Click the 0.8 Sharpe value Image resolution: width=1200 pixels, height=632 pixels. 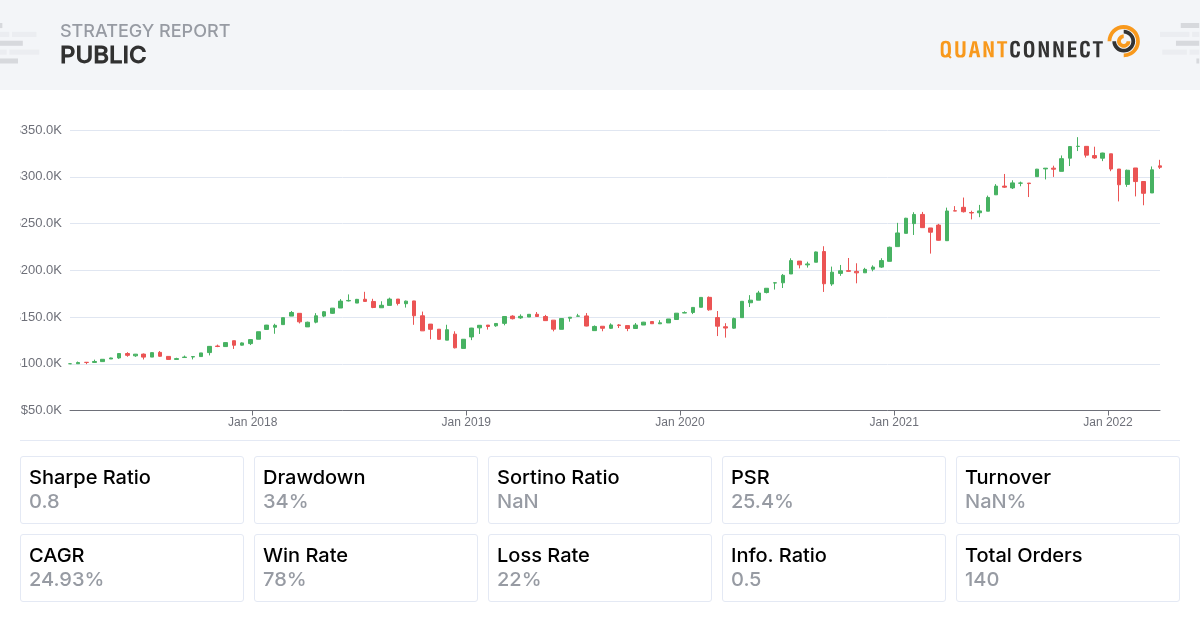pos(44,502)
